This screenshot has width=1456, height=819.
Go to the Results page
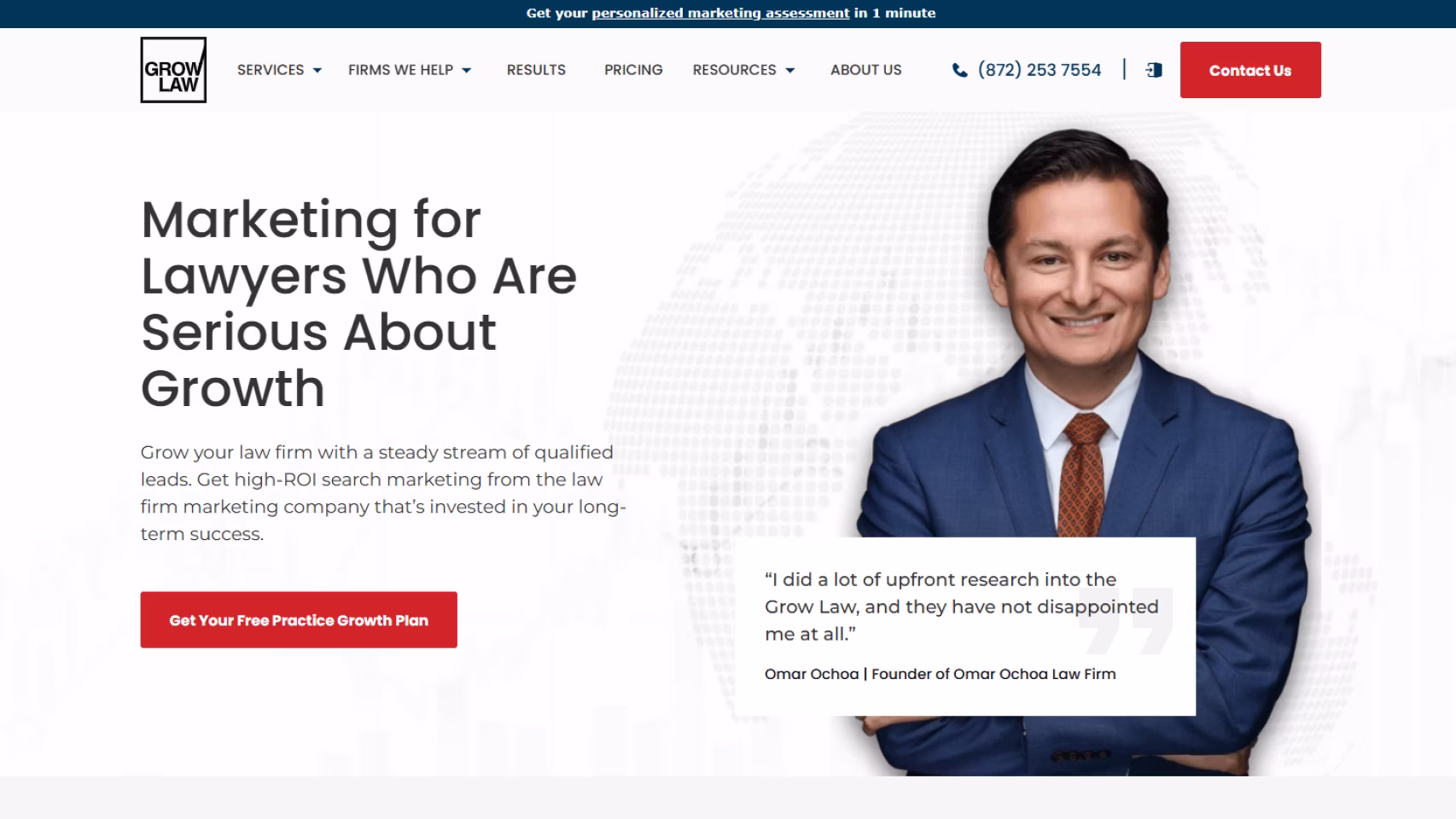536,70
